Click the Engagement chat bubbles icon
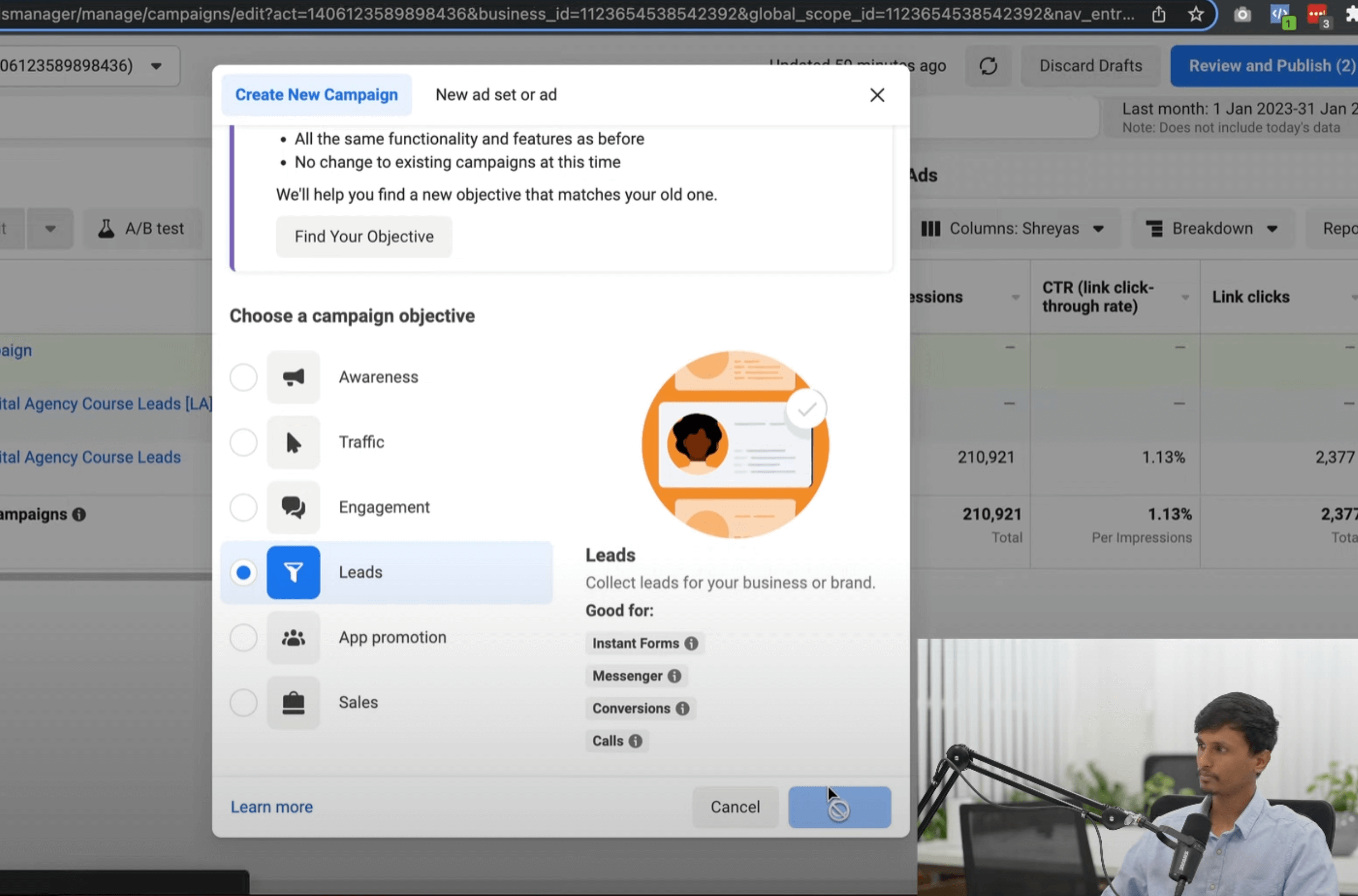 coord(293,507)
